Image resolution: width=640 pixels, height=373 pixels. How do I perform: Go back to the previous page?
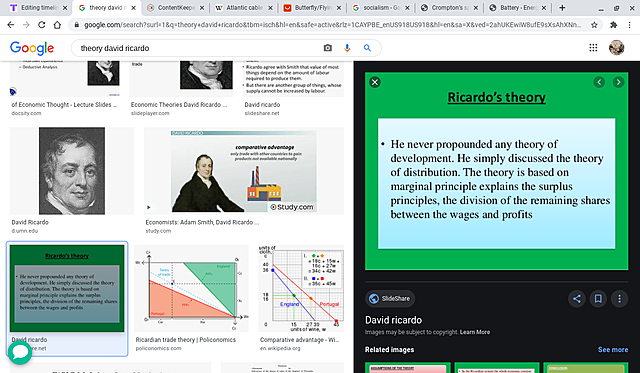click(x=11, y=25)
